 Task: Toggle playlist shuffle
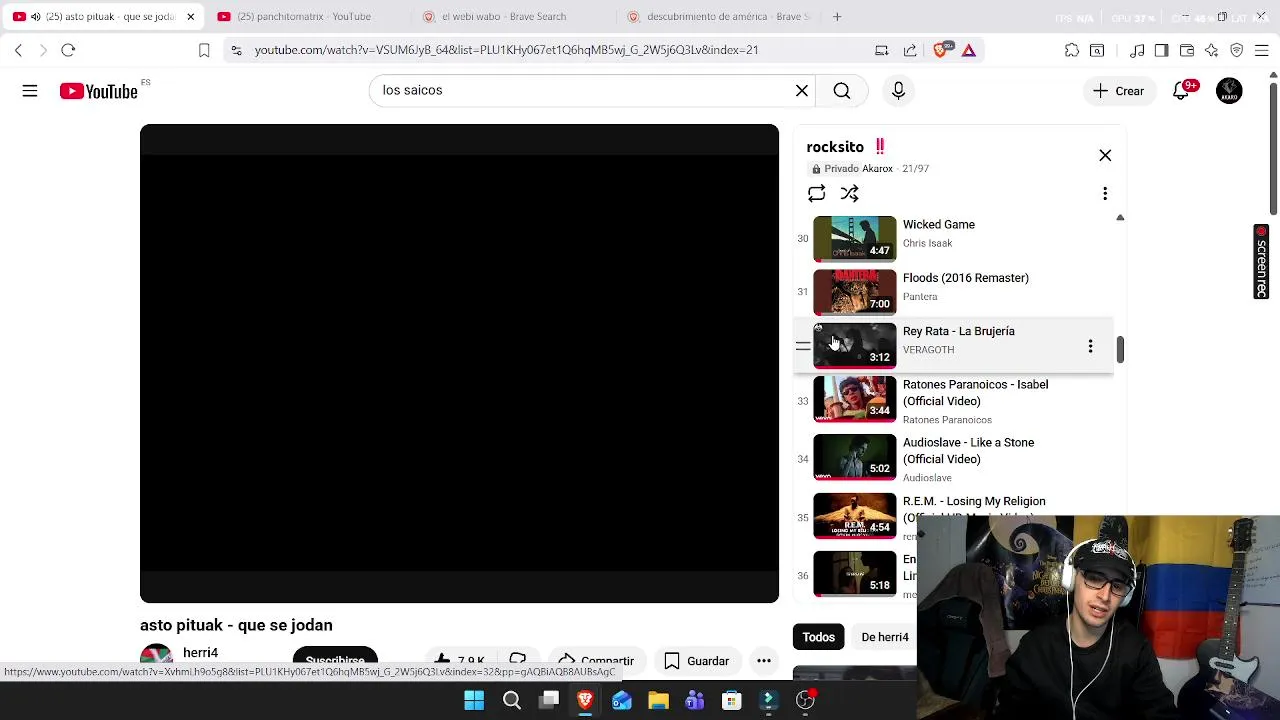coord(849,194)
